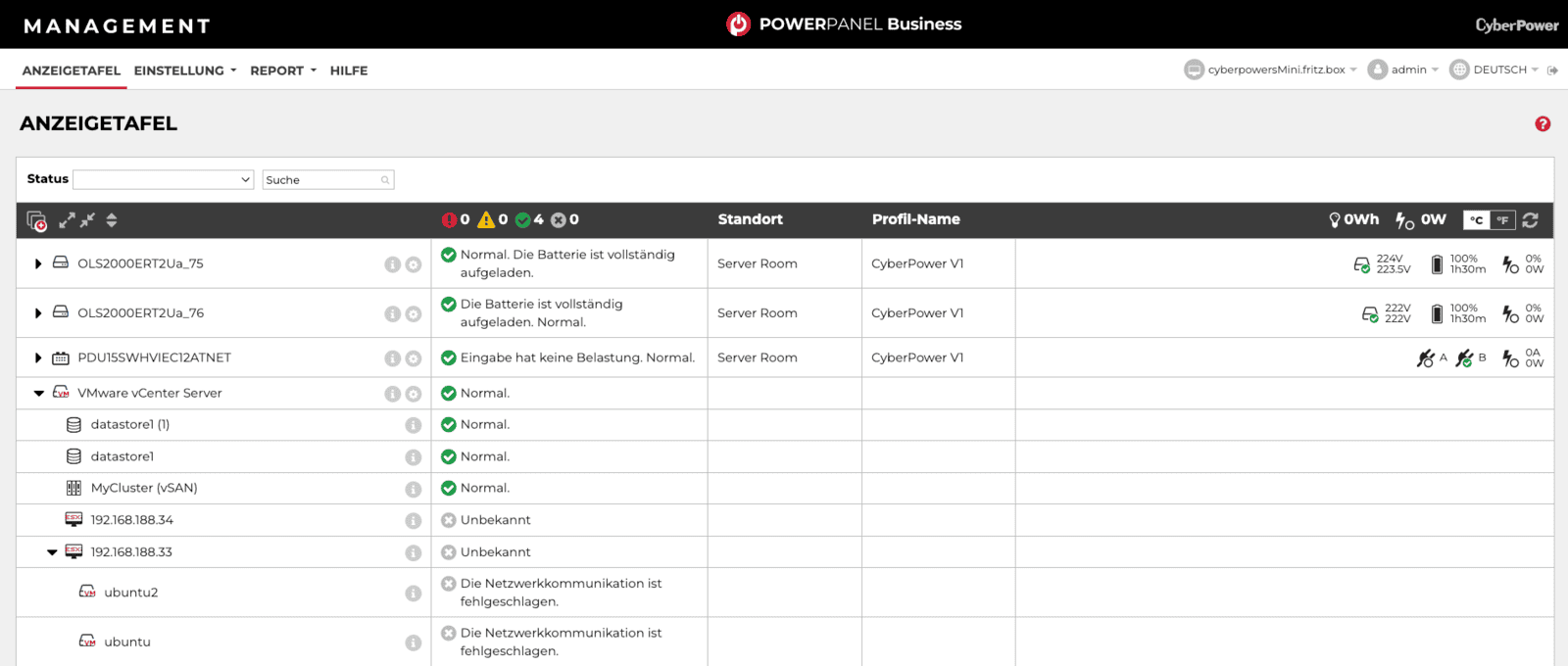Refresh the dashboard with the reload icon
The width and height of the screenshot is (1568, 666).
pyautogui.click(x=1531, y=220)
